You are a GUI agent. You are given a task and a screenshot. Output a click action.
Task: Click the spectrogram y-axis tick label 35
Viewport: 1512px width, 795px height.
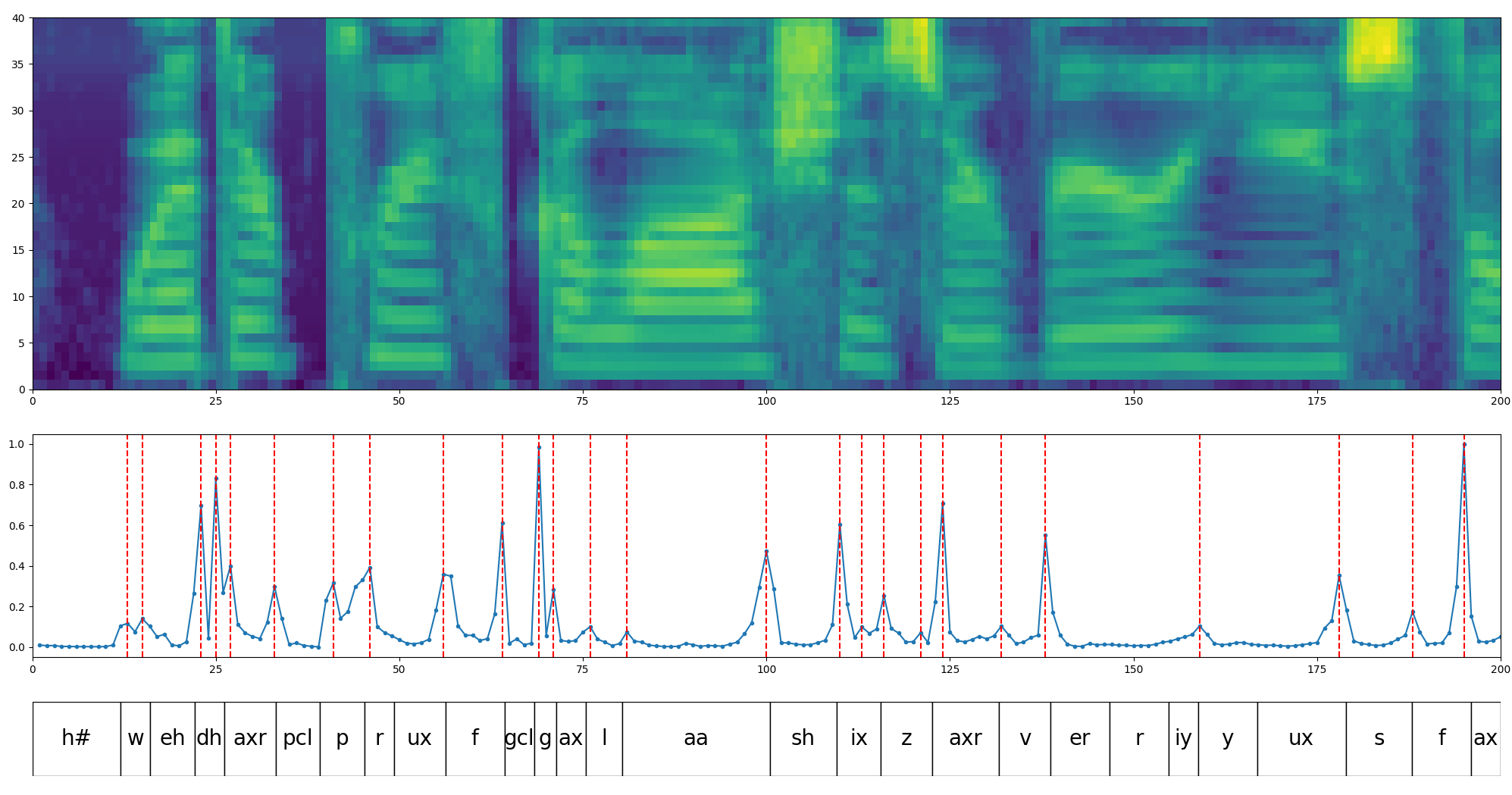tap(17, 64)
